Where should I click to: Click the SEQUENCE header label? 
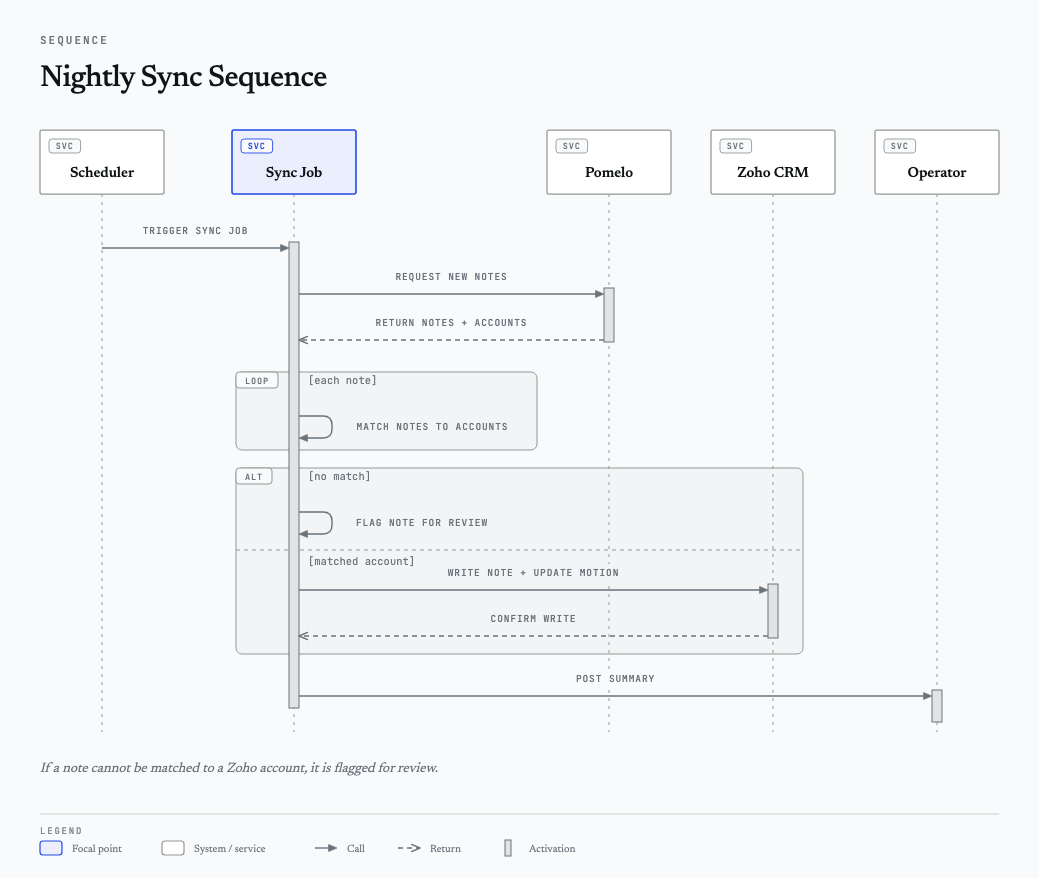tap(74, 40)
